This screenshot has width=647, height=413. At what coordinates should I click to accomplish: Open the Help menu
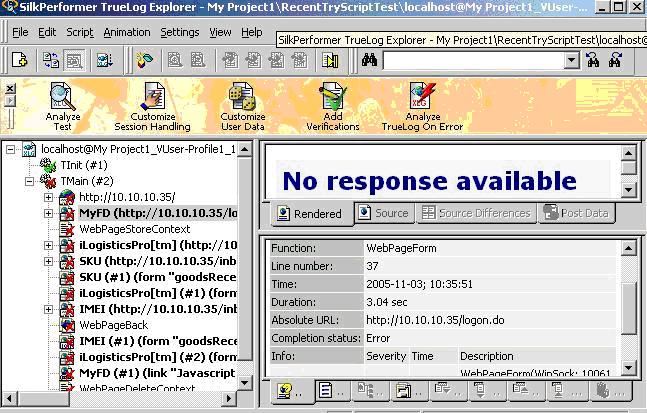coord(252,32)
